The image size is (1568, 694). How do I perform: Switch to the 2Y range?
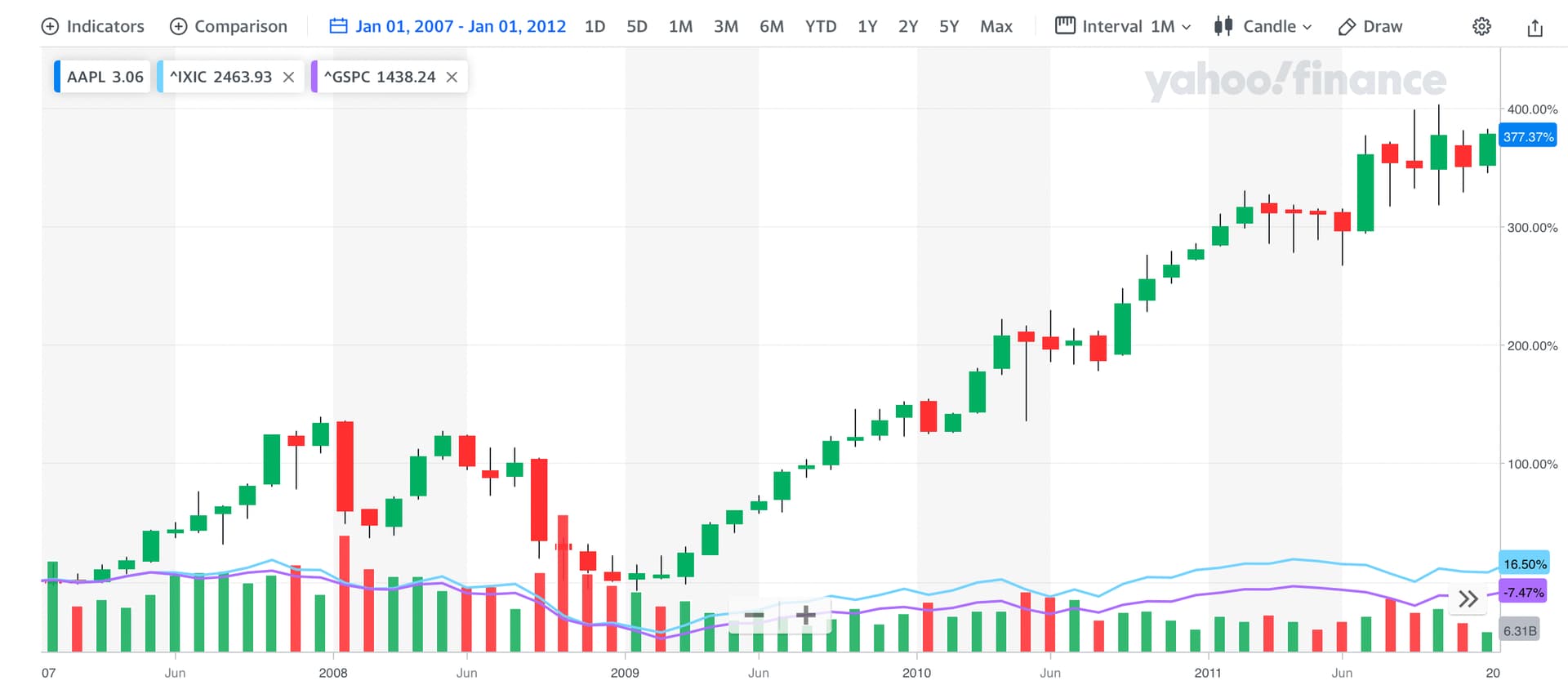tap(908, 26)
